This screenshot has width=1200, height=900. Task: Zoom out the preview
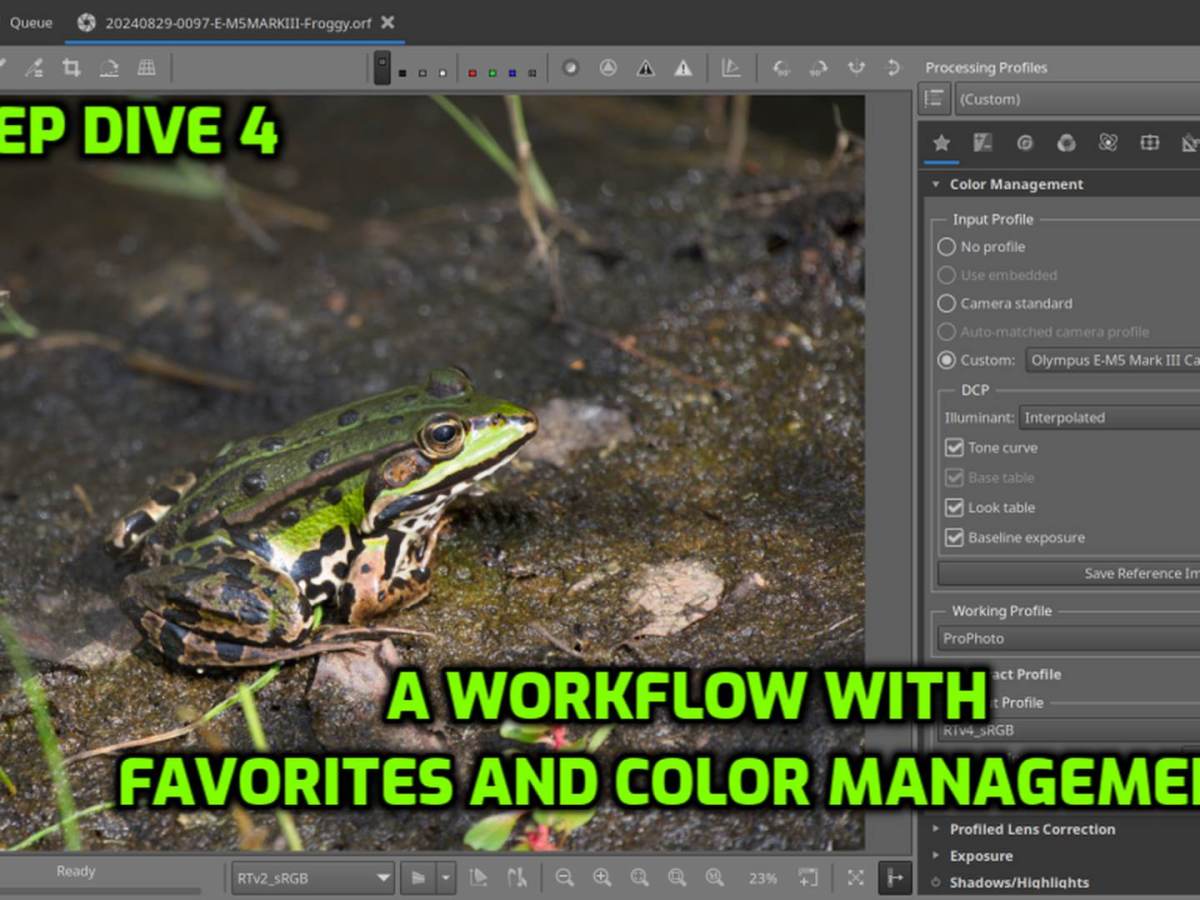[564, 878]
